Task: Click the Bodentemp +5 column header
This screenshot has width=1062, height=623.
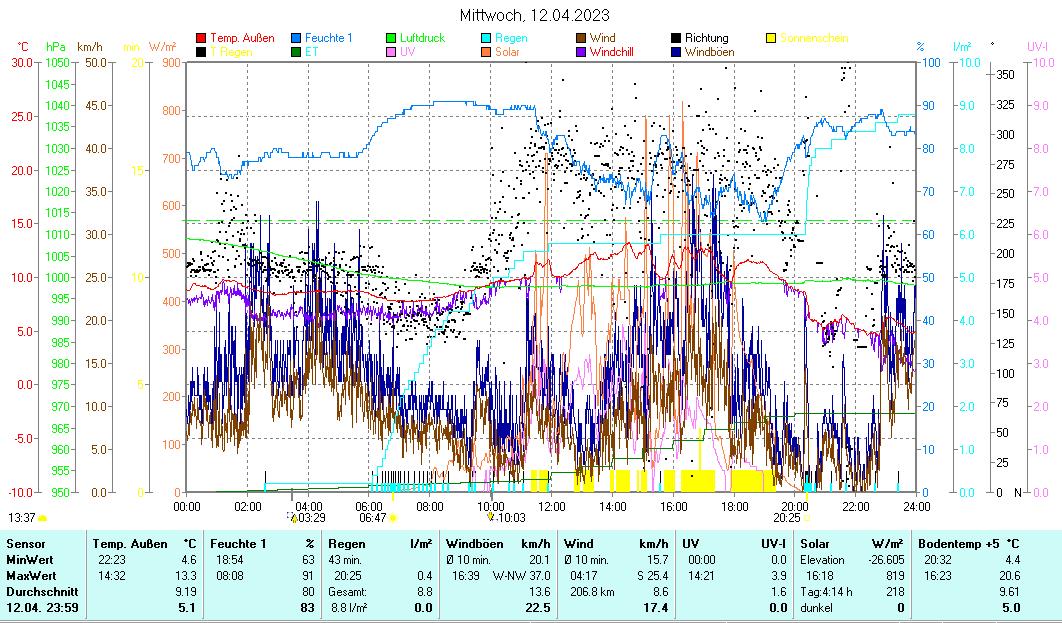Action: coord(952,543)
